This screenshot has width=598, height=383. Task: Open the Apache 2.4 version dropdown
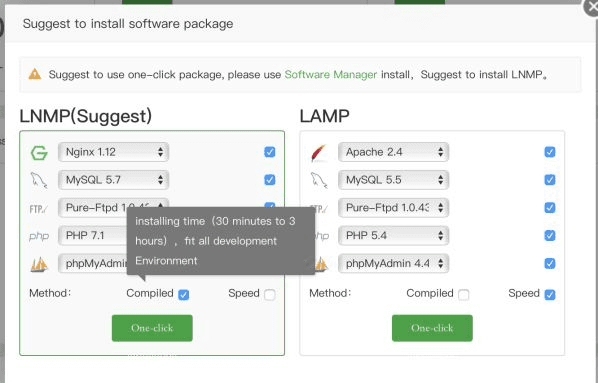click(x=393, y=152)
